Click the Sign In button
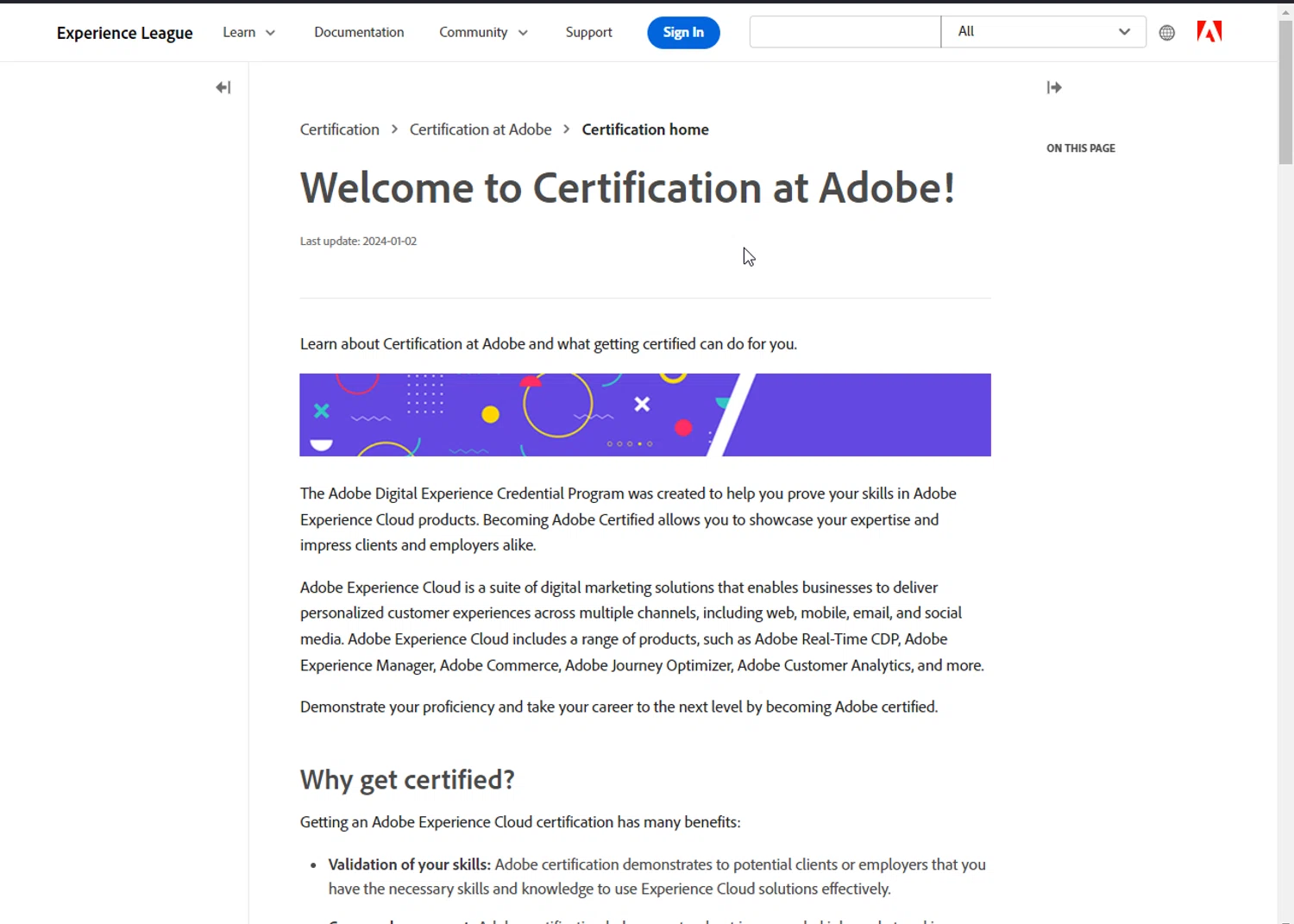Viewport: 1294px width, 924px height. (x=683, y=33)
